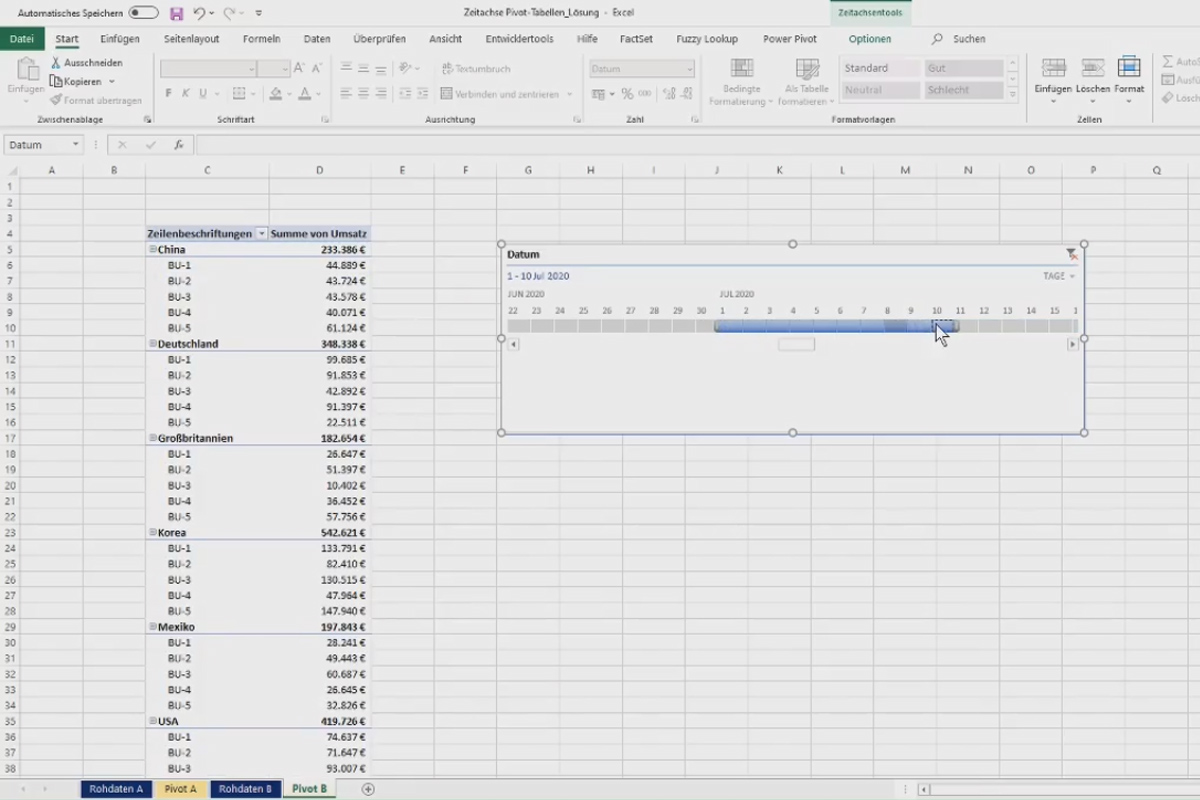1200x800 pixels.
Task: Toggle center text alignment
Action: 363,93
